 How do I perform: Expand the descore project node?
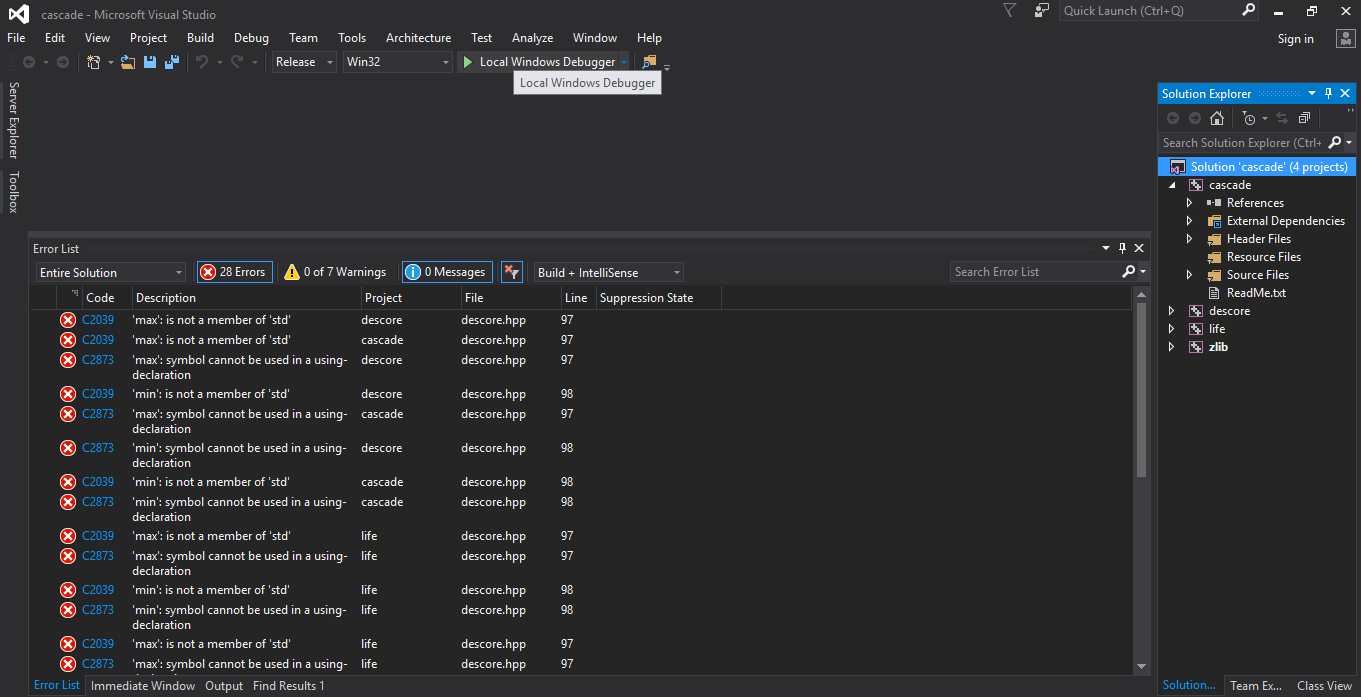[x=1172, y=311]
